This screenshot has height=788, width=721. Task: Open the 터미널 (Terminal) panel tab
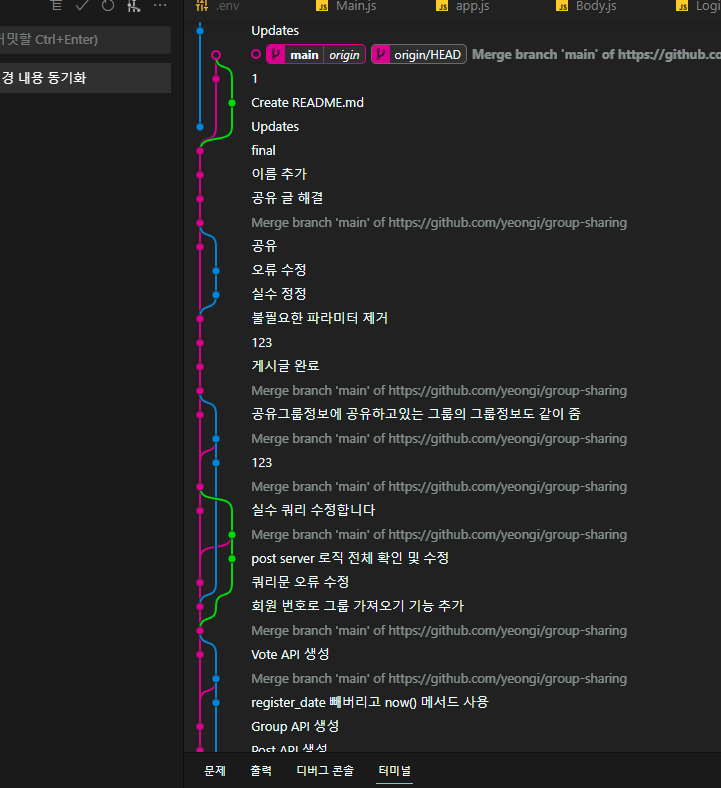[394, 770]
